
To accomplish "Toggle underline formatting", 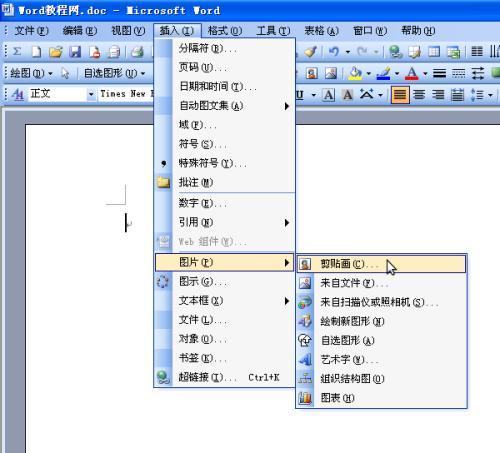I will click(x=300, y=95).
